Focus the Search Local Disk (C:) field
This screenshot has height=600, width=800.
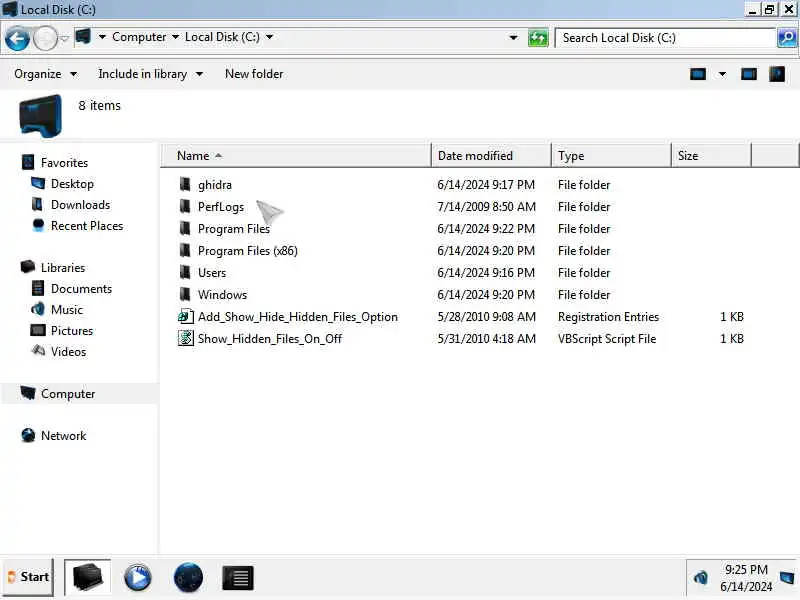665,38
